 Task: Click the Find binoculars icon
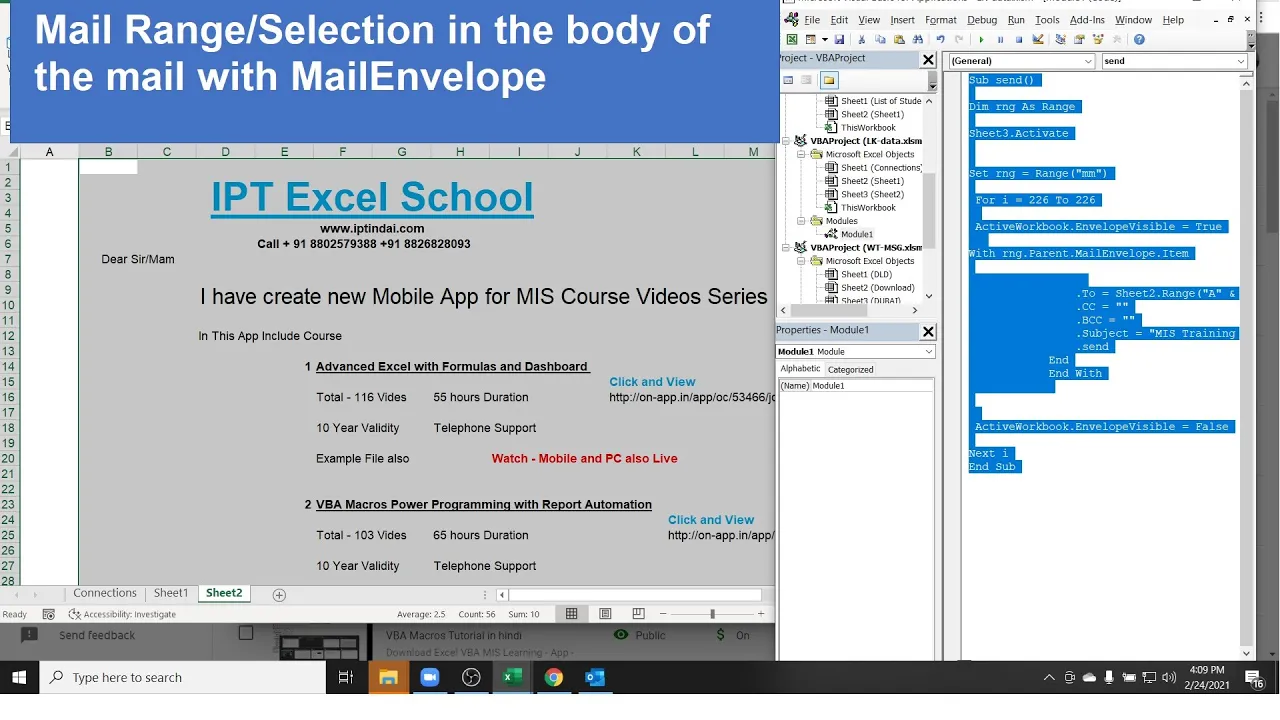[x=918, y=40]
